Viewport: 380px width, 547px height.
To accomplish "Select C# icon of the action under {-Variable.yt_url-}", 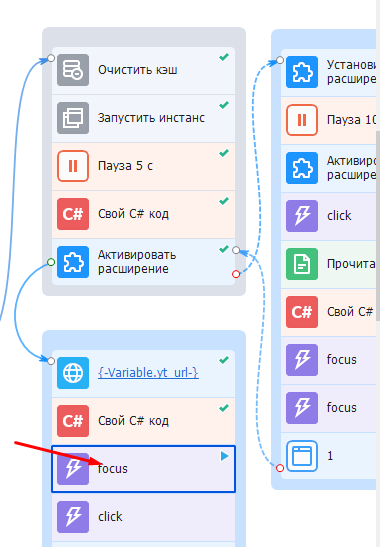I will click(73, 421).
